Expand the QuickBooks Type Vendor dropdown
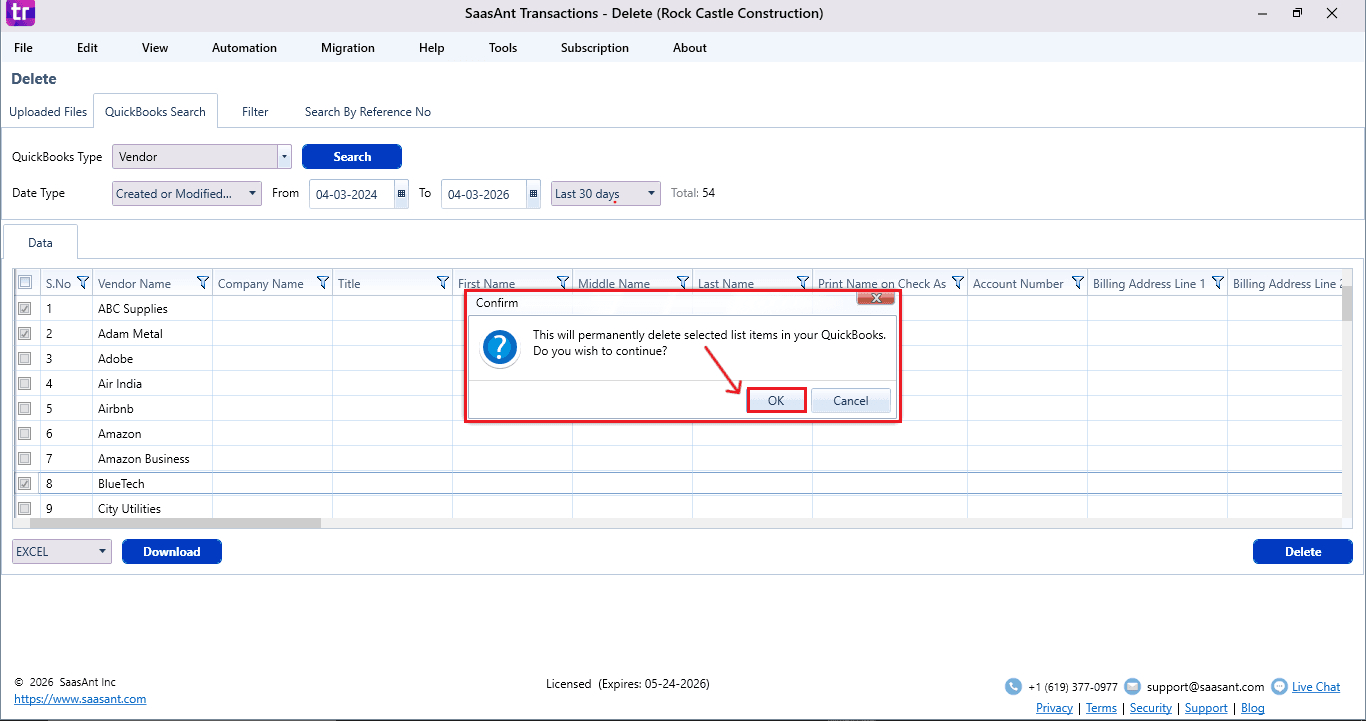The width and height of the screenshot is (1366, 721). 284,157
